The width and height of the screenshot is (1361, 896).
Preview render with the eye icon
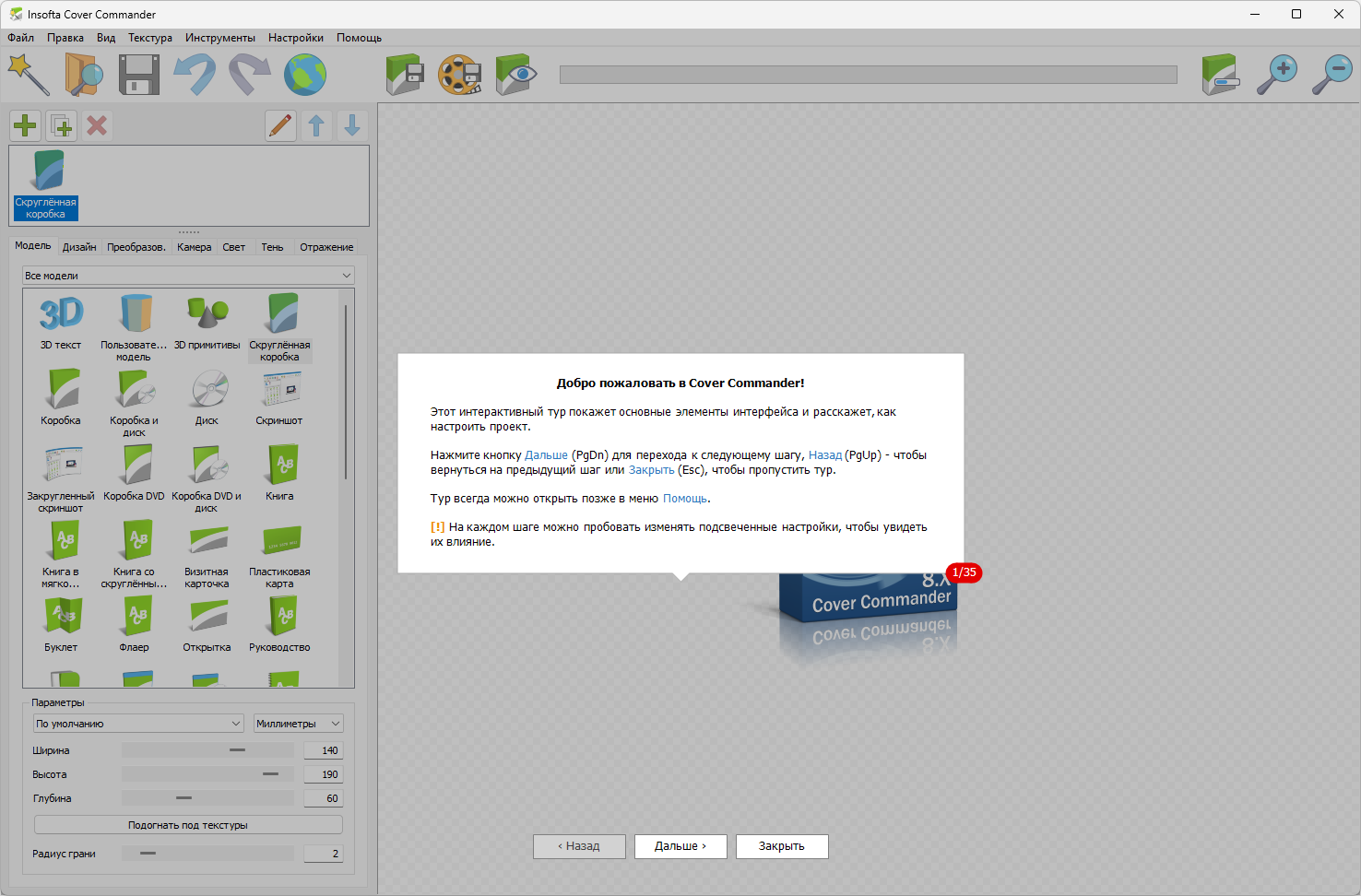(x=515, y=75)
